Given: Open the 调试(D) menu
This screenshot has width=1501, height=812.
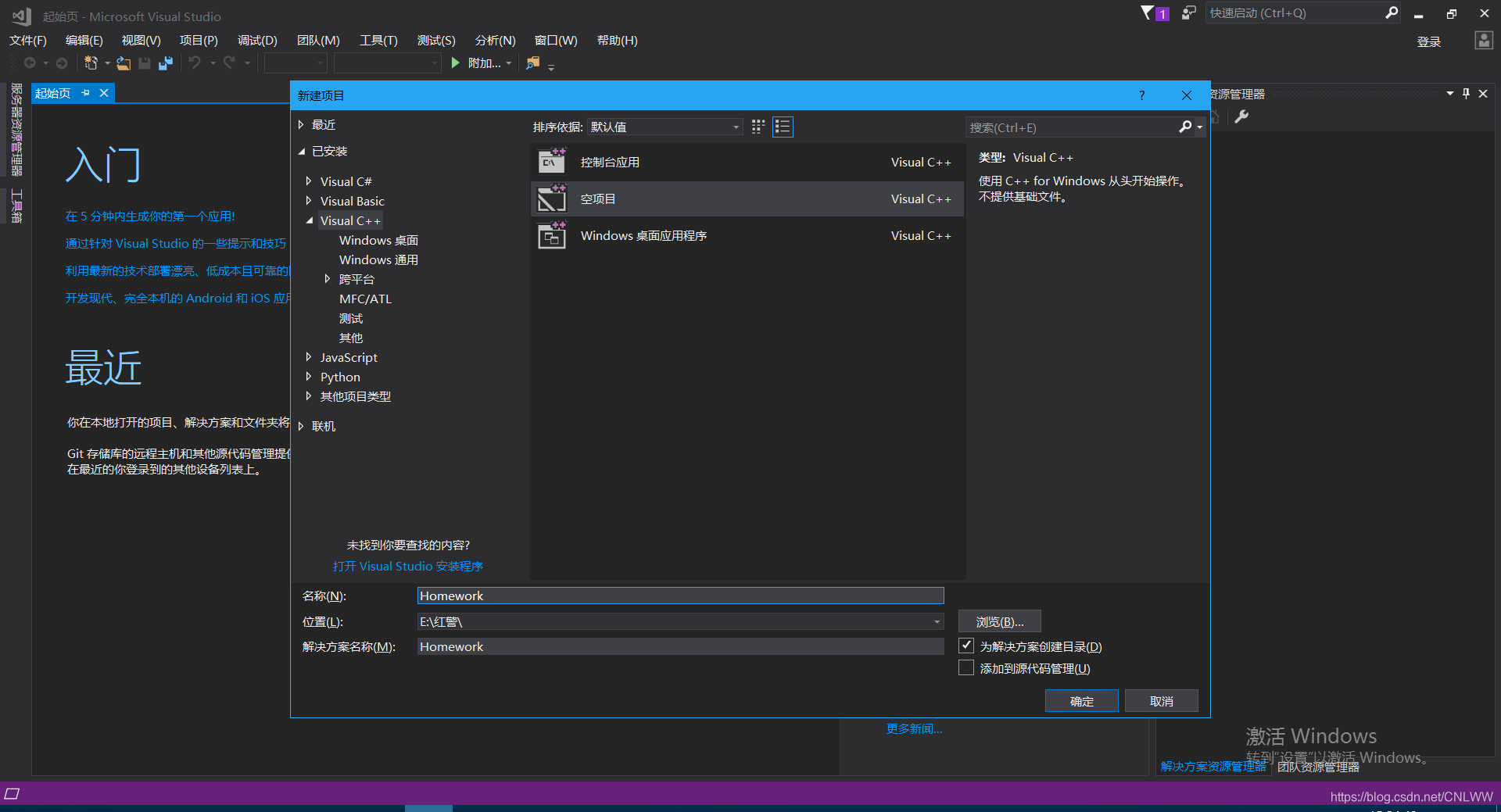Looking at the screenshot, I should pyautogui.click(x=257, y=41).
